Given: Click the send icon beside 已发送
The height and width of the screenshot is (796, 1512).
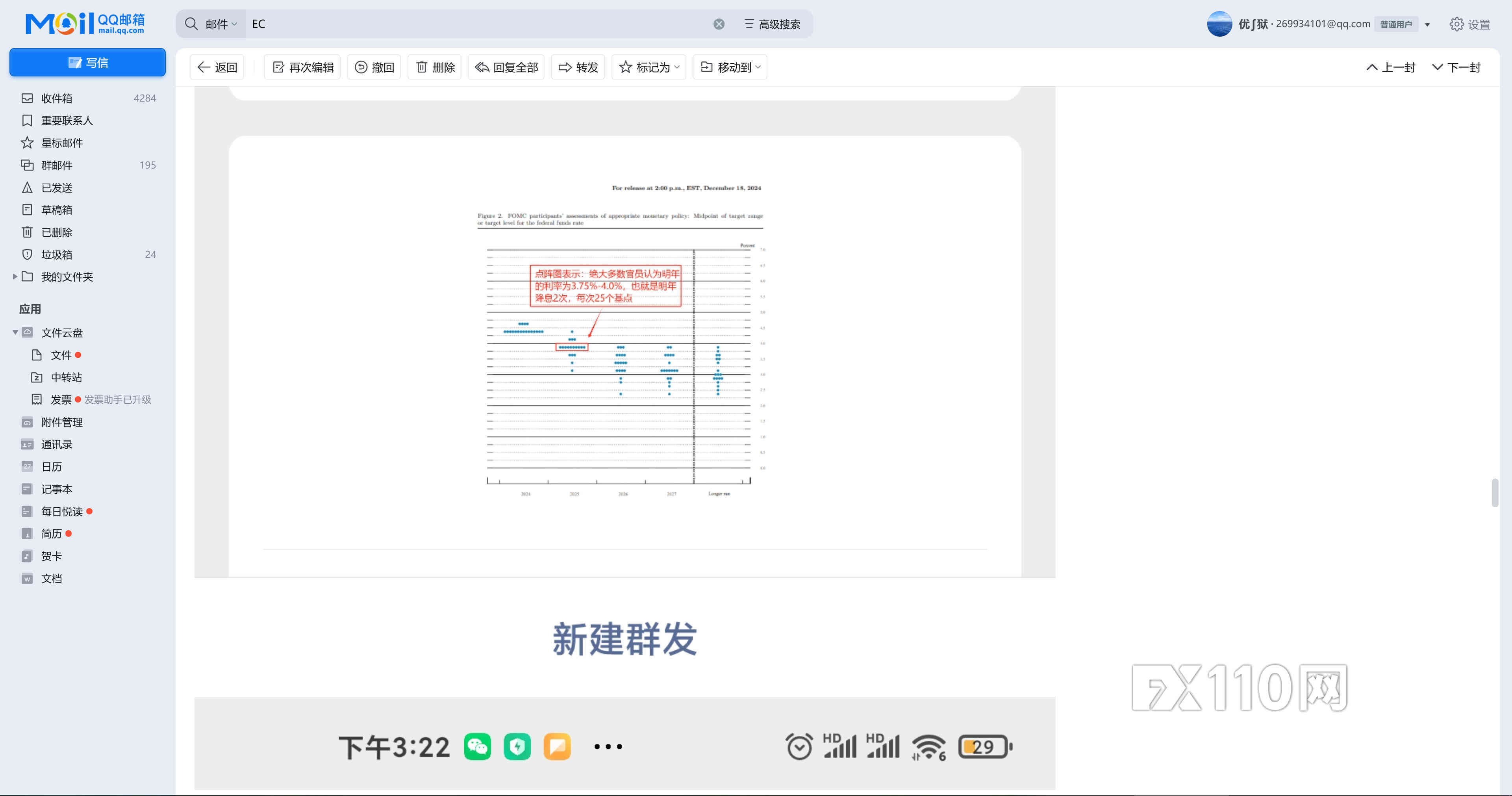Looking at the screenshot, I should [x=27, y=187].
